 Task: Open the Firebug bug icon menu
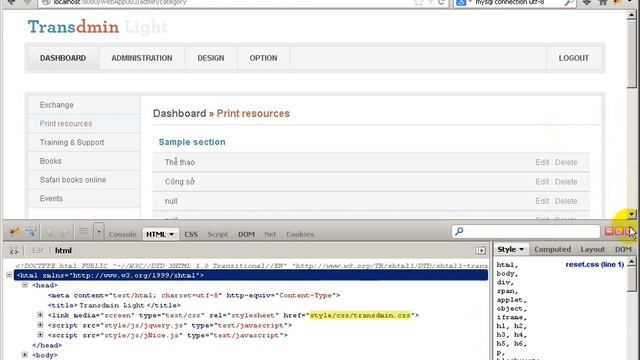pos(15,232)
